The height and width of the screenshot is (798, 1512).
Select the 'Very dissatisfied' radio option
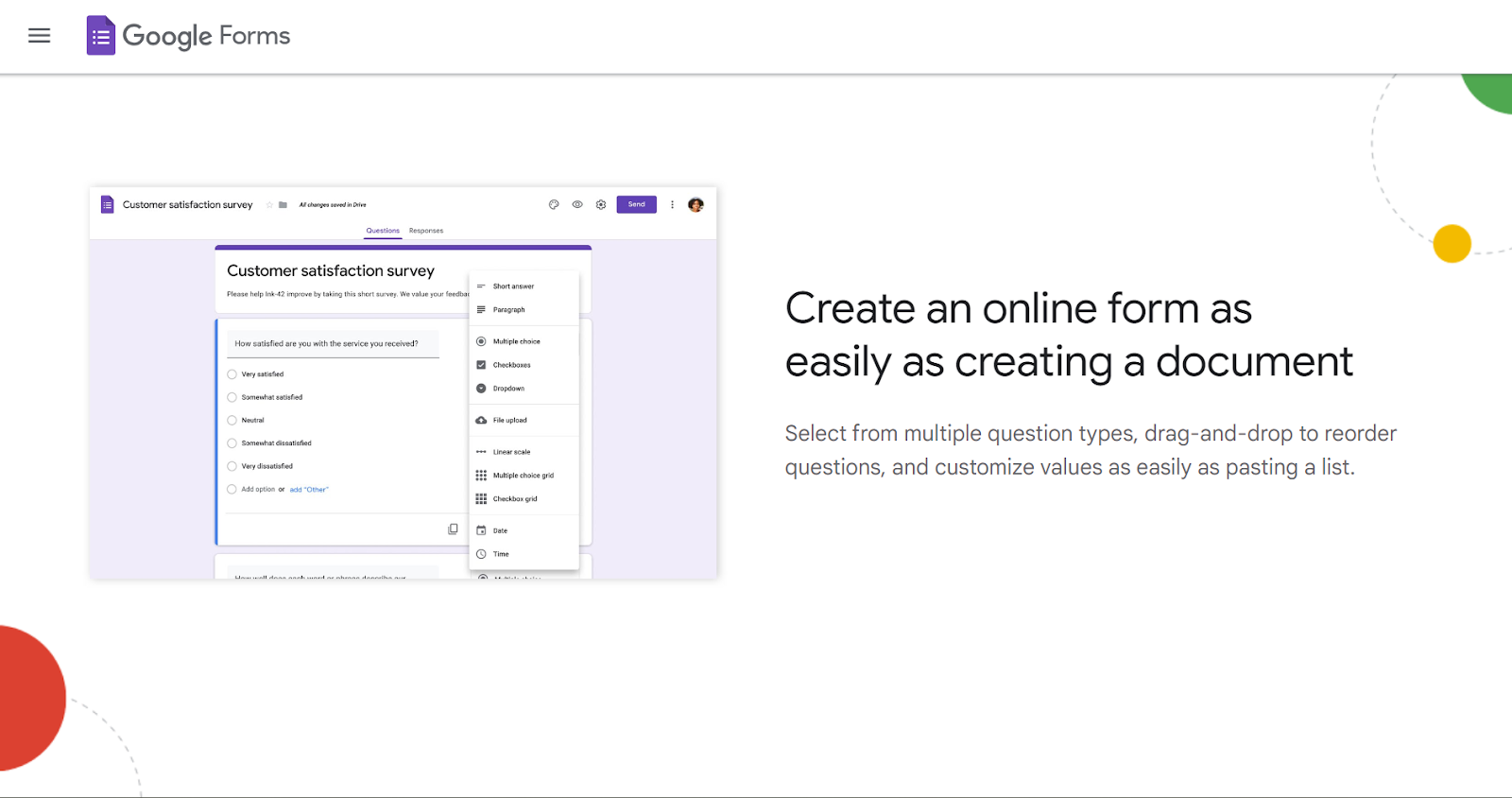point(232,466)
